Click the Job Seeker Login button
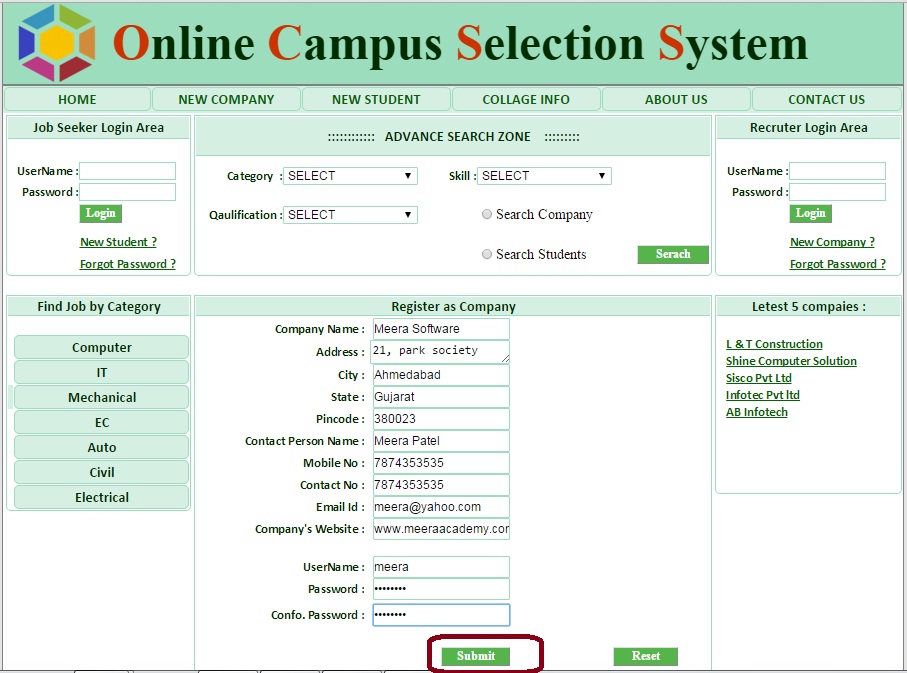 pos(100,213)
